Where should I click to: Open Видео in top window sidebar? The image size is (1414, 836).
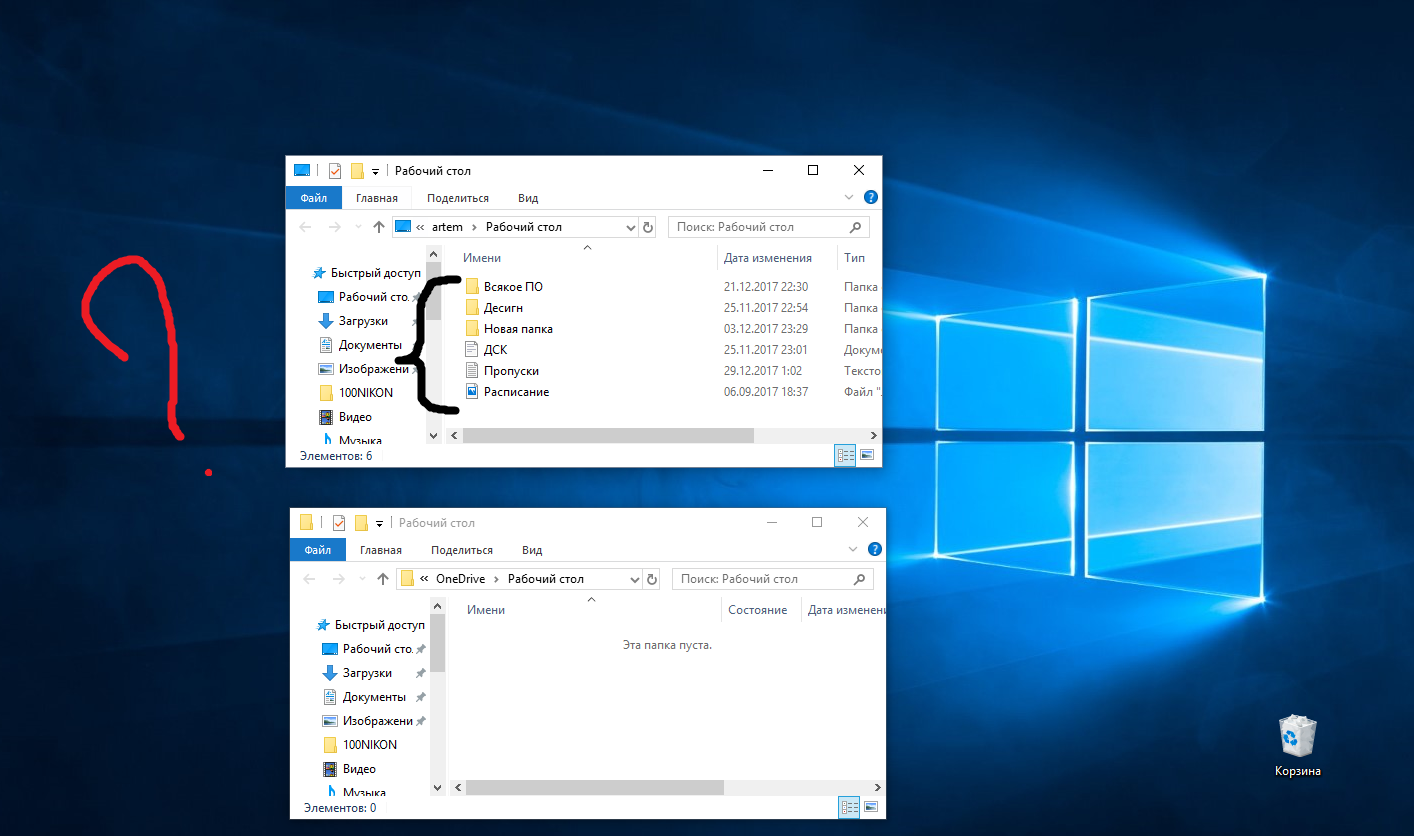coord(345,417)
